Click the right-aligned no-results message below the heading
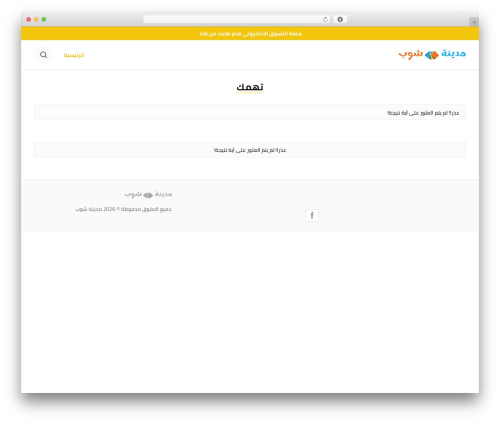Screen dimensions: 500x423 pyautogui.click(x=423, y=113)
